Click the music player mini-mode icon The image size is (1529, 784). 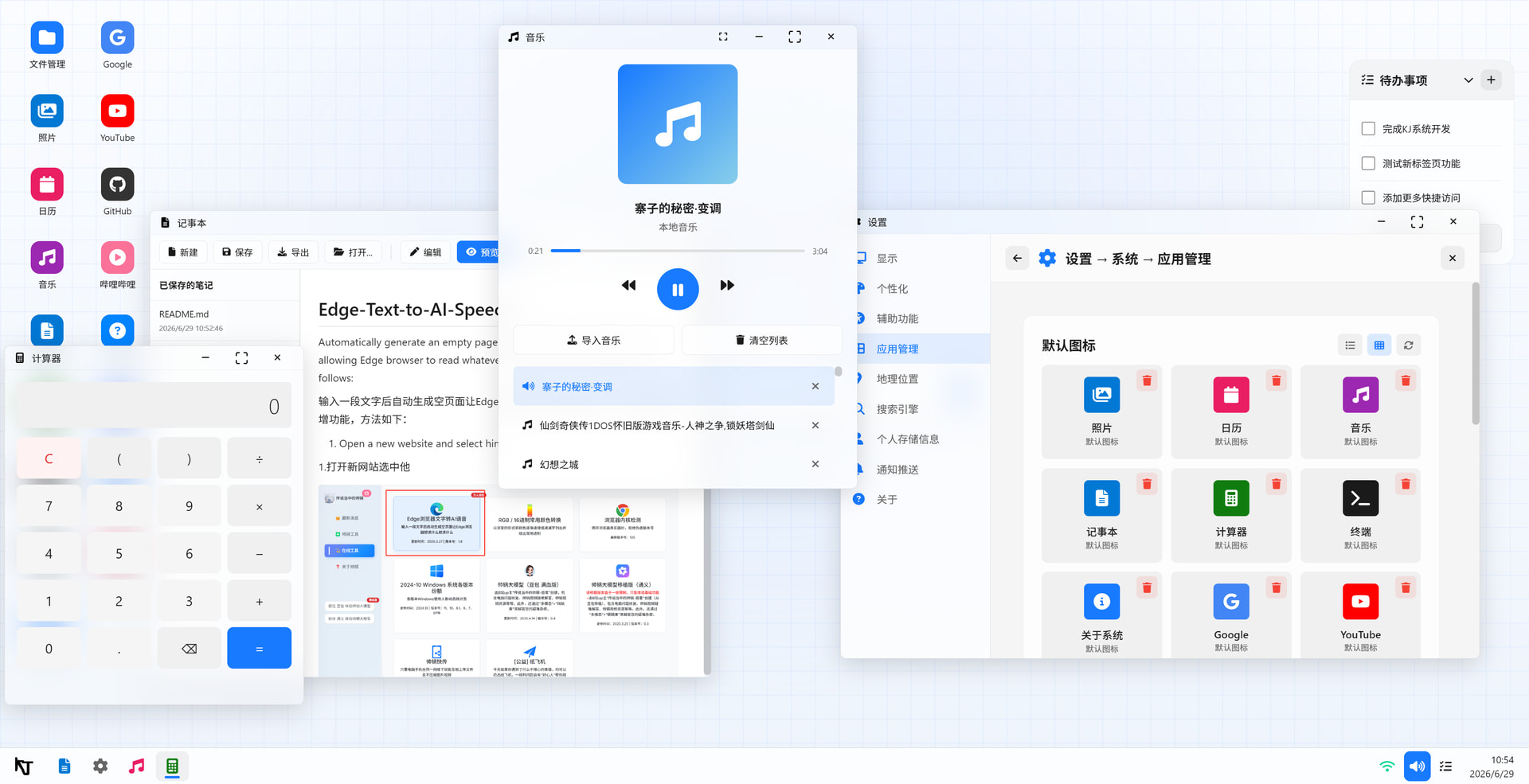(723, 37)
